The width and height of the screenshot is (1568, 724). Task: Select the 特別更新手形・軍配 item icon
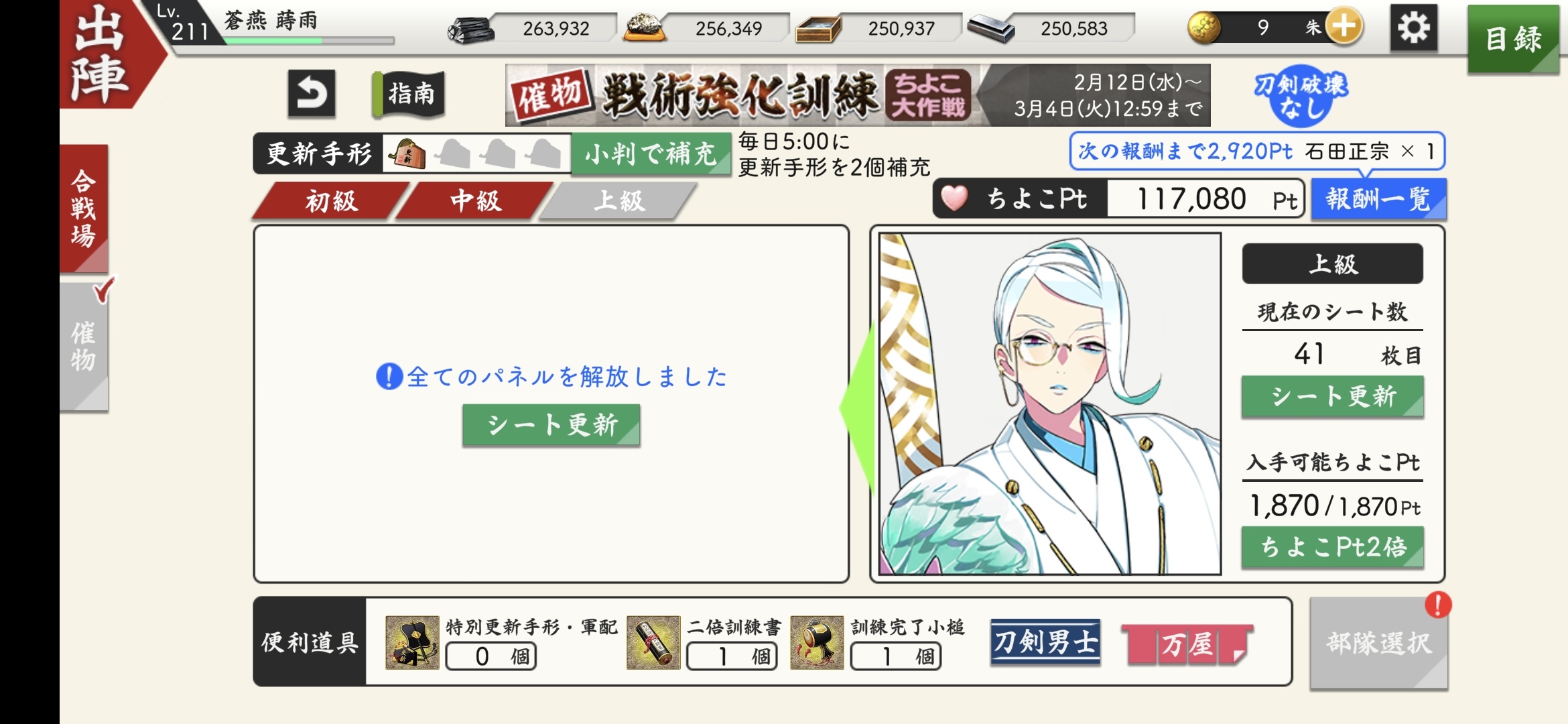click(412, 642)
